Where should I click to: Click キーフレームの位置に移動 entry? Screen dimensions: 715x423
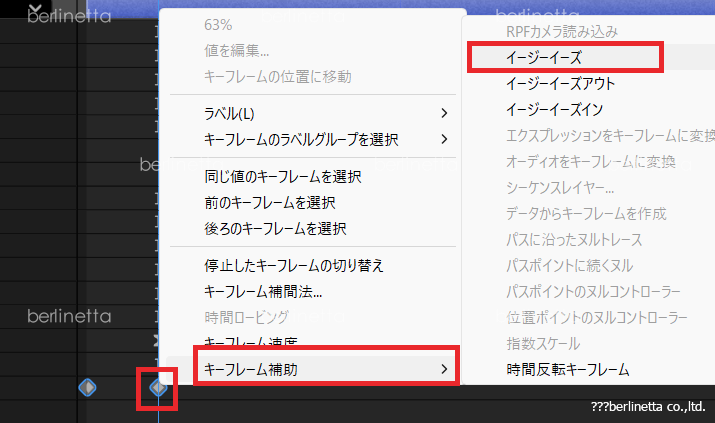[277, 76]
